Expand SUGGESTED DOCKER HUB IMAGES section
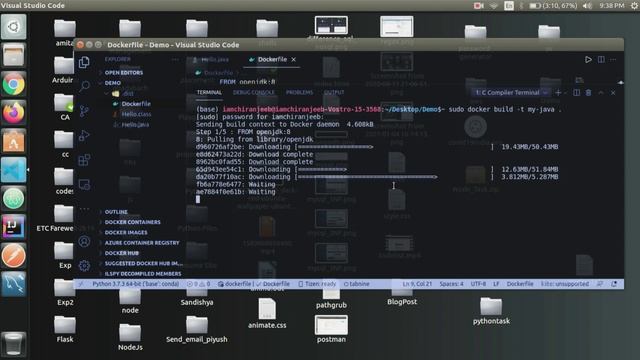The image size is (640, 360). (143, 263)
